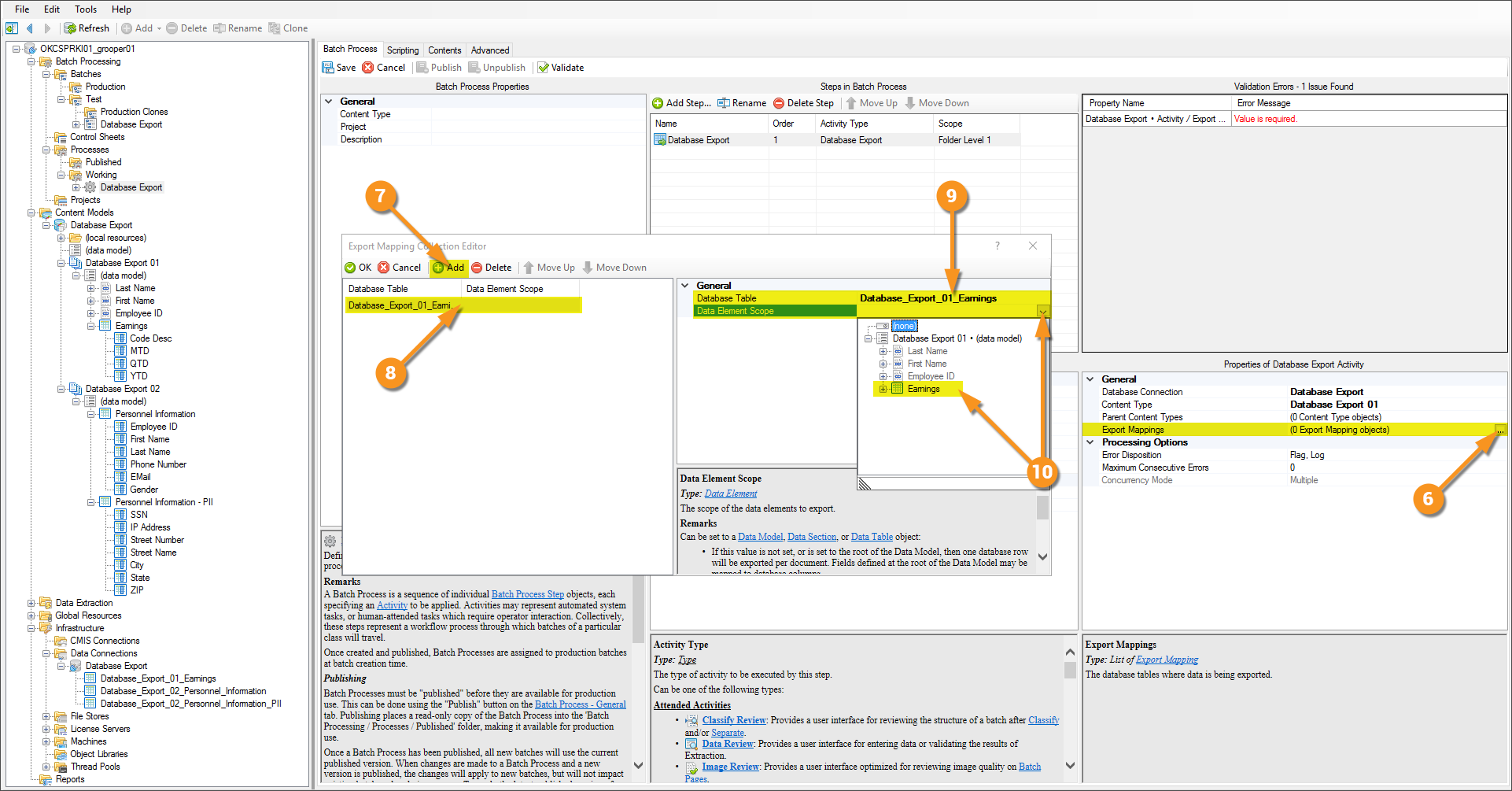
Task: Click the Delete Step red icon
Action: coord(779,103)
